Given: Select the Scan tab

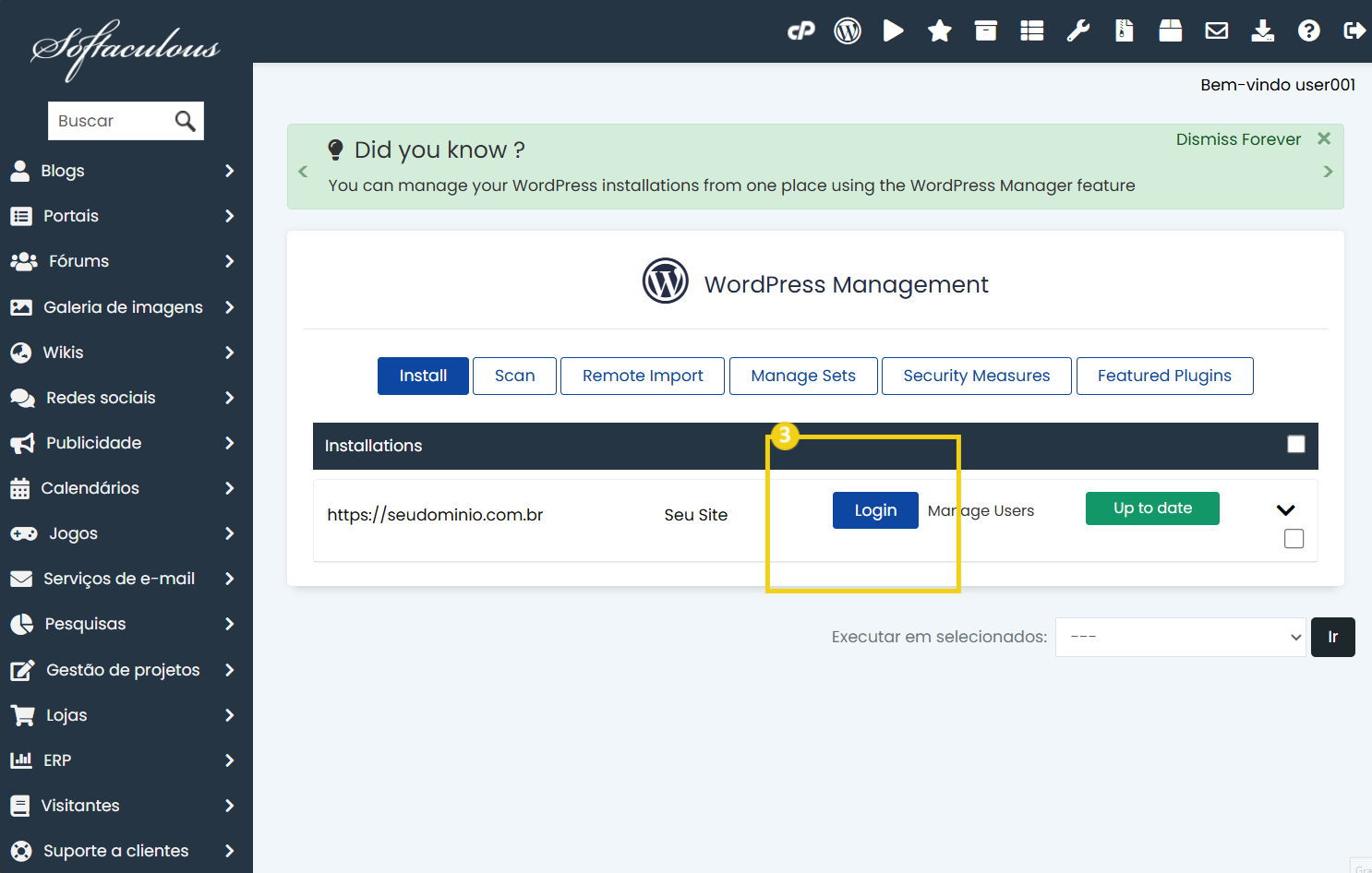Looking at the screenshot, I should pyautogui.click(x=514, y=376).
